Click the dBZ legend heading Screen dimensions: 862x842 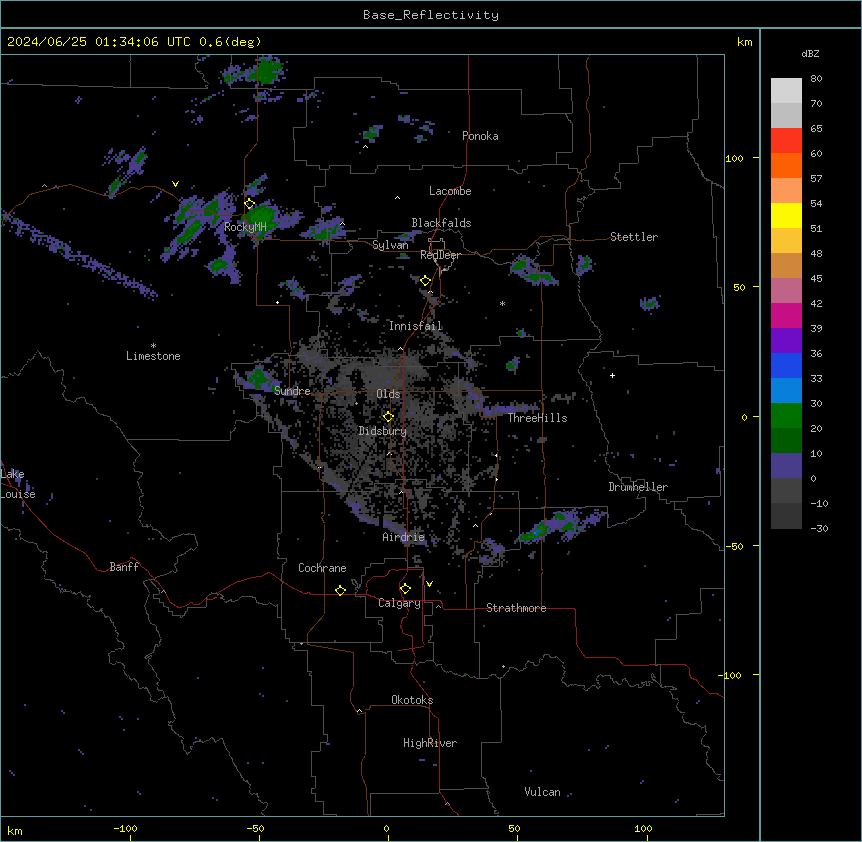[x=810, y=53]
